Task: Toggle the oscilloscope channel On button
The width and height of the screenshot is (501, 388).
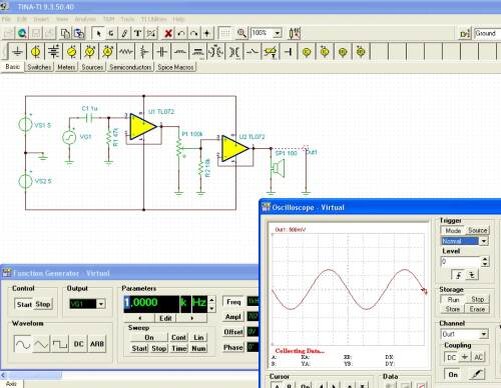Action: 453,375
